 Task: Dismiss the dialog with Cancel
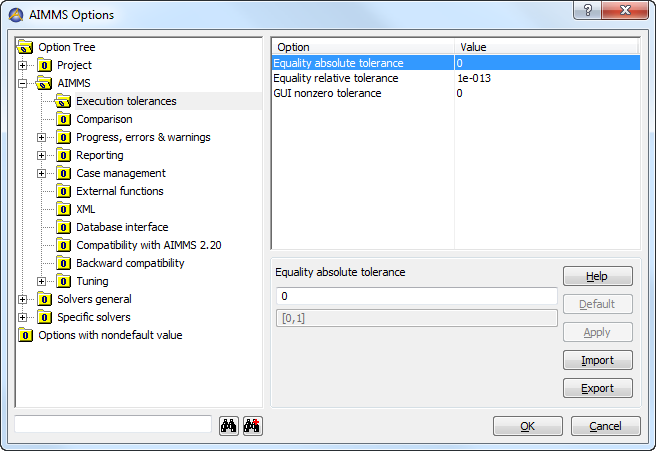point(605,426)
